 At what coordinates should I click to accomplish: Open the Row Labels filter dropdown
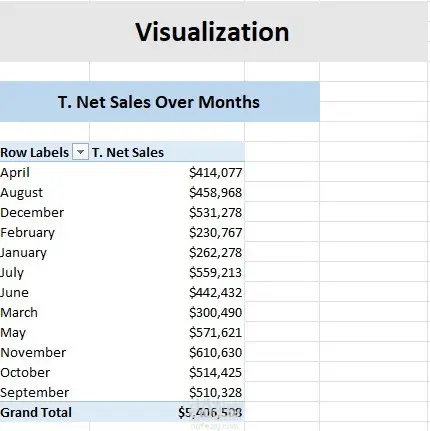pyautogui.click(x=80, y=152)
